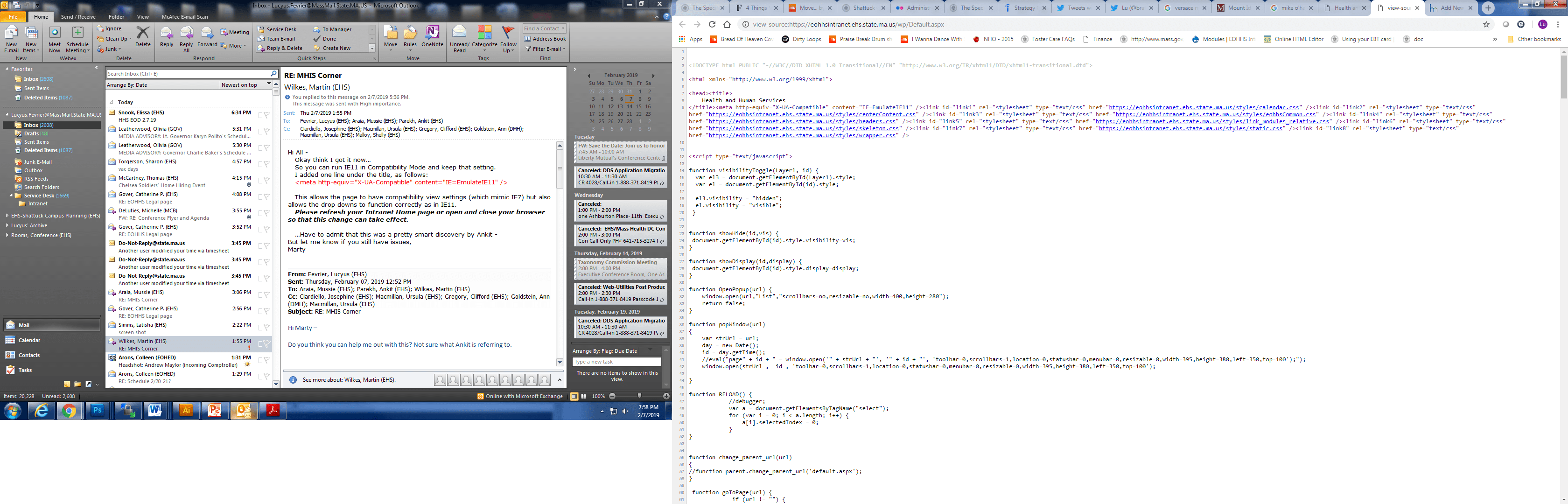
Task: Bookmark this page with star icon
Action: (1486, 24)
